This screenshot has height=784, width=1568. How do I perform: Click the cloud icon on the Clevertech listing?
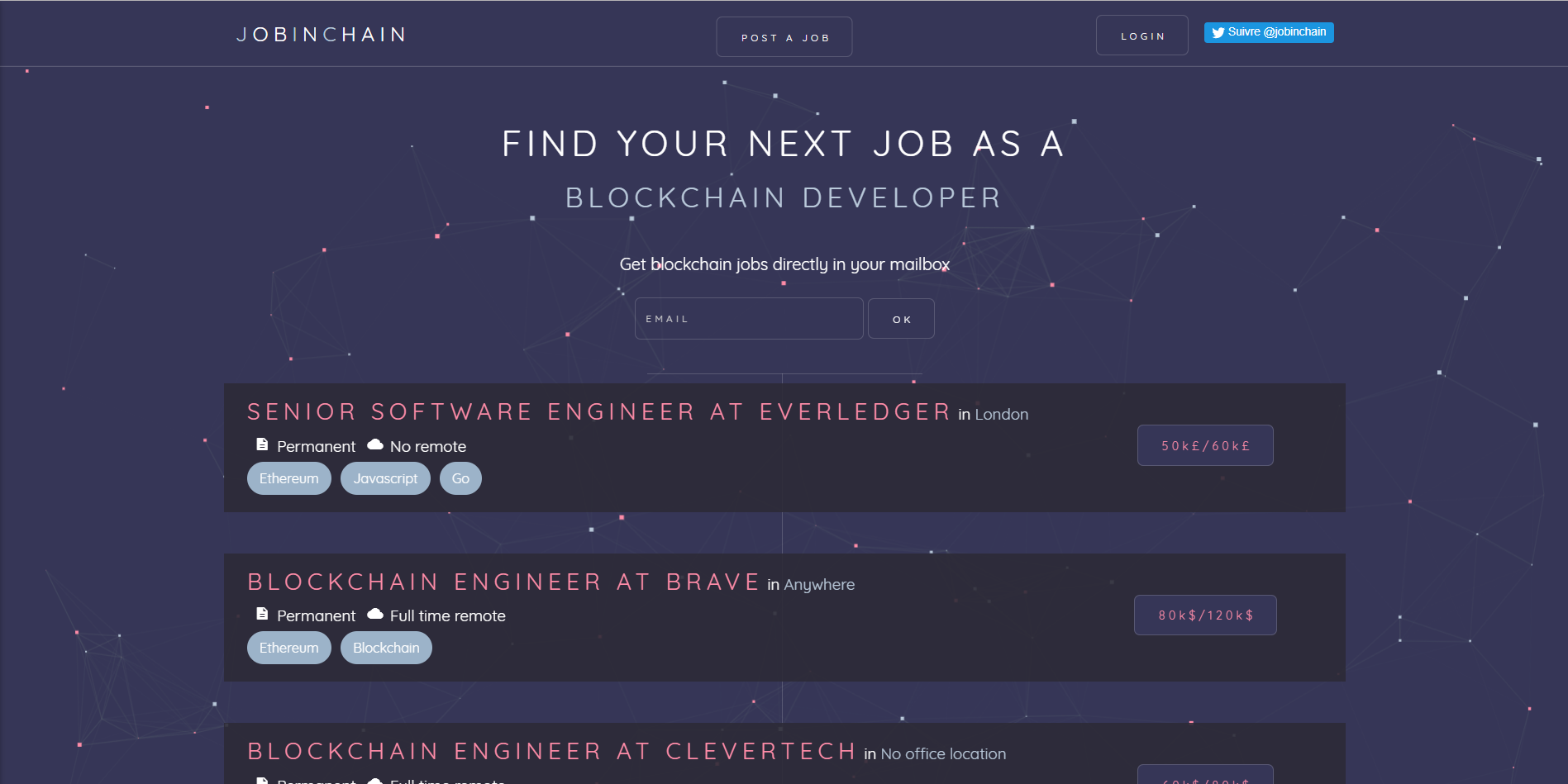[374, 781]
